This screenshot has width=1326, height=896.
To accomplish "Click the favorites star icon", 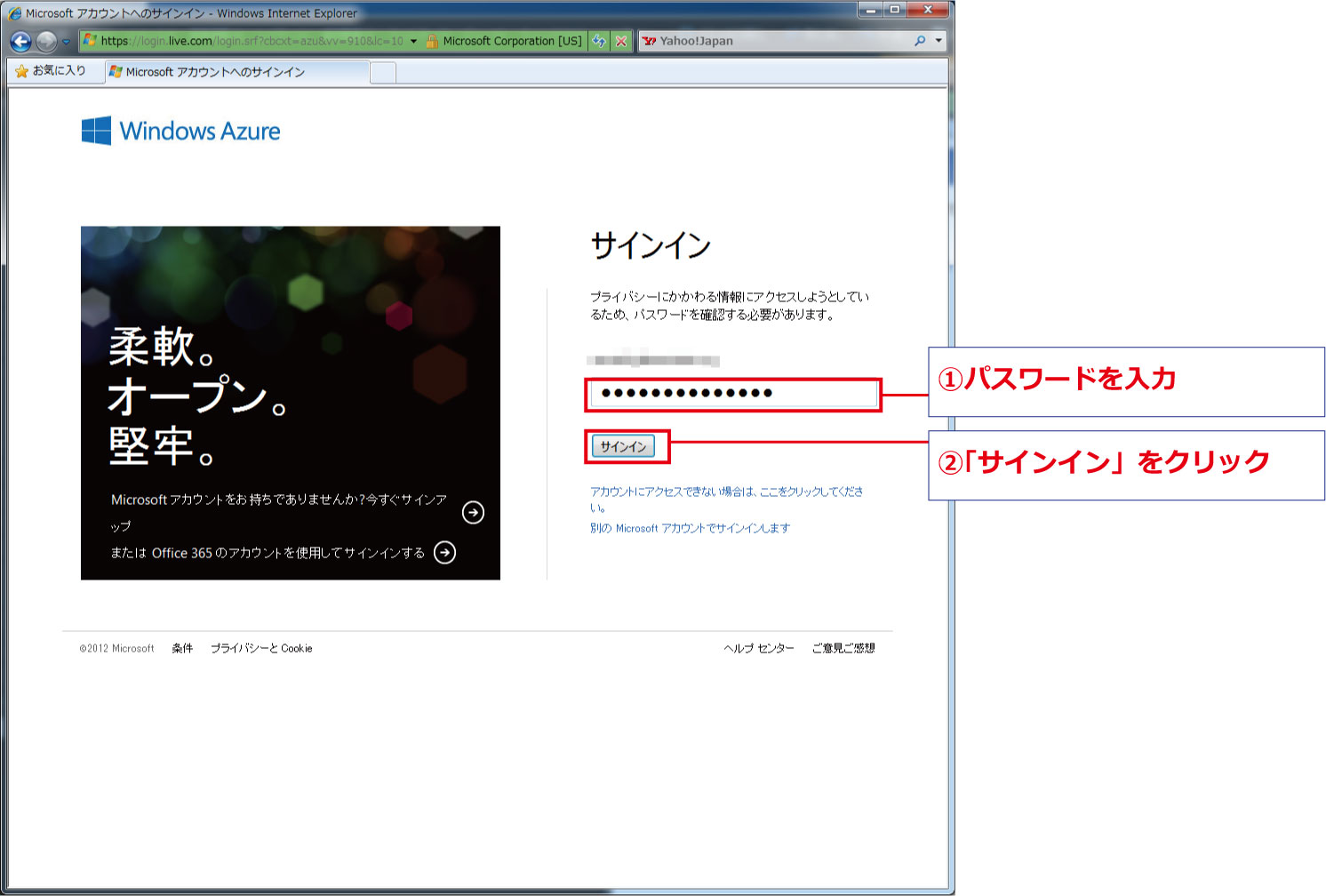I will tap(21, 70).
